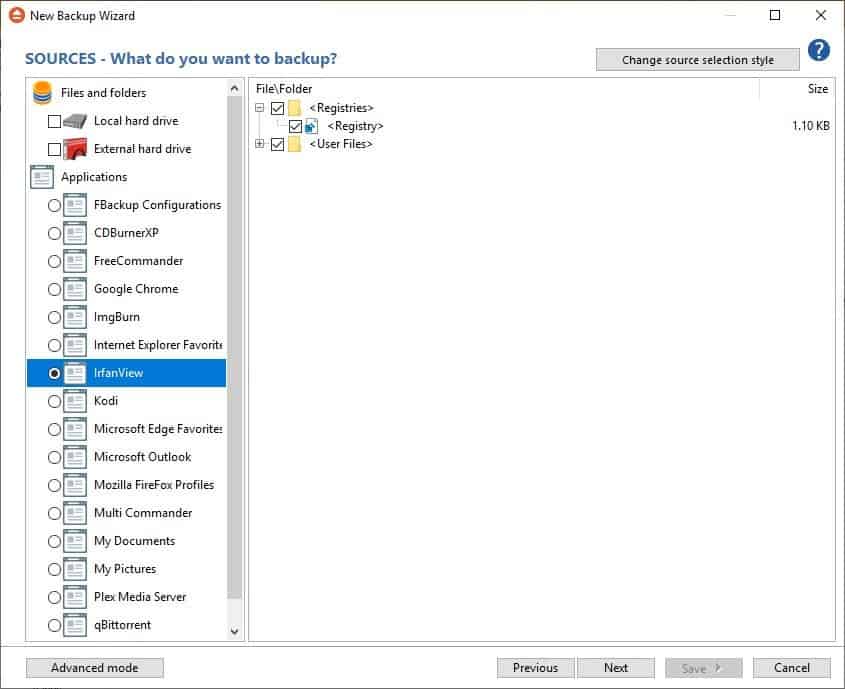Image resolution: width=845 pixels, height=689 pixels.
Task: Click the FBackup Configurations application icon
Action: (x=75, y=205)
